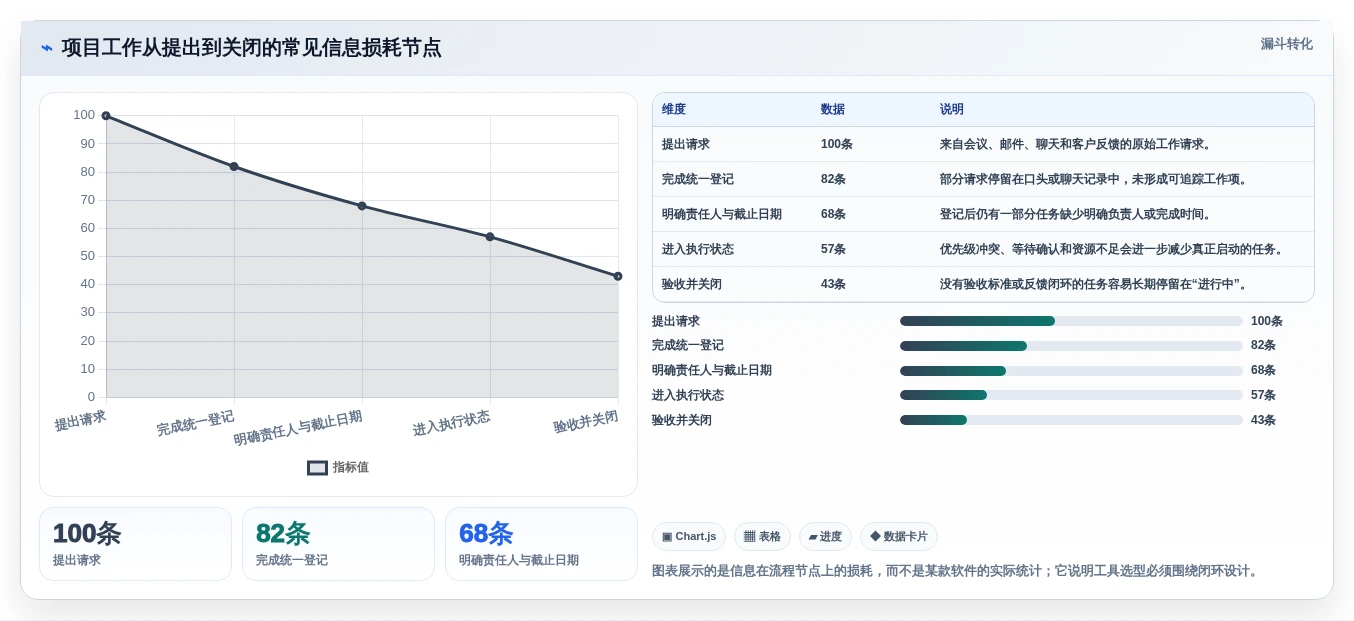Screen dimensions: 1354x621
Task: Click the chart point for 提出请求
Action: [x=106, y=116]
